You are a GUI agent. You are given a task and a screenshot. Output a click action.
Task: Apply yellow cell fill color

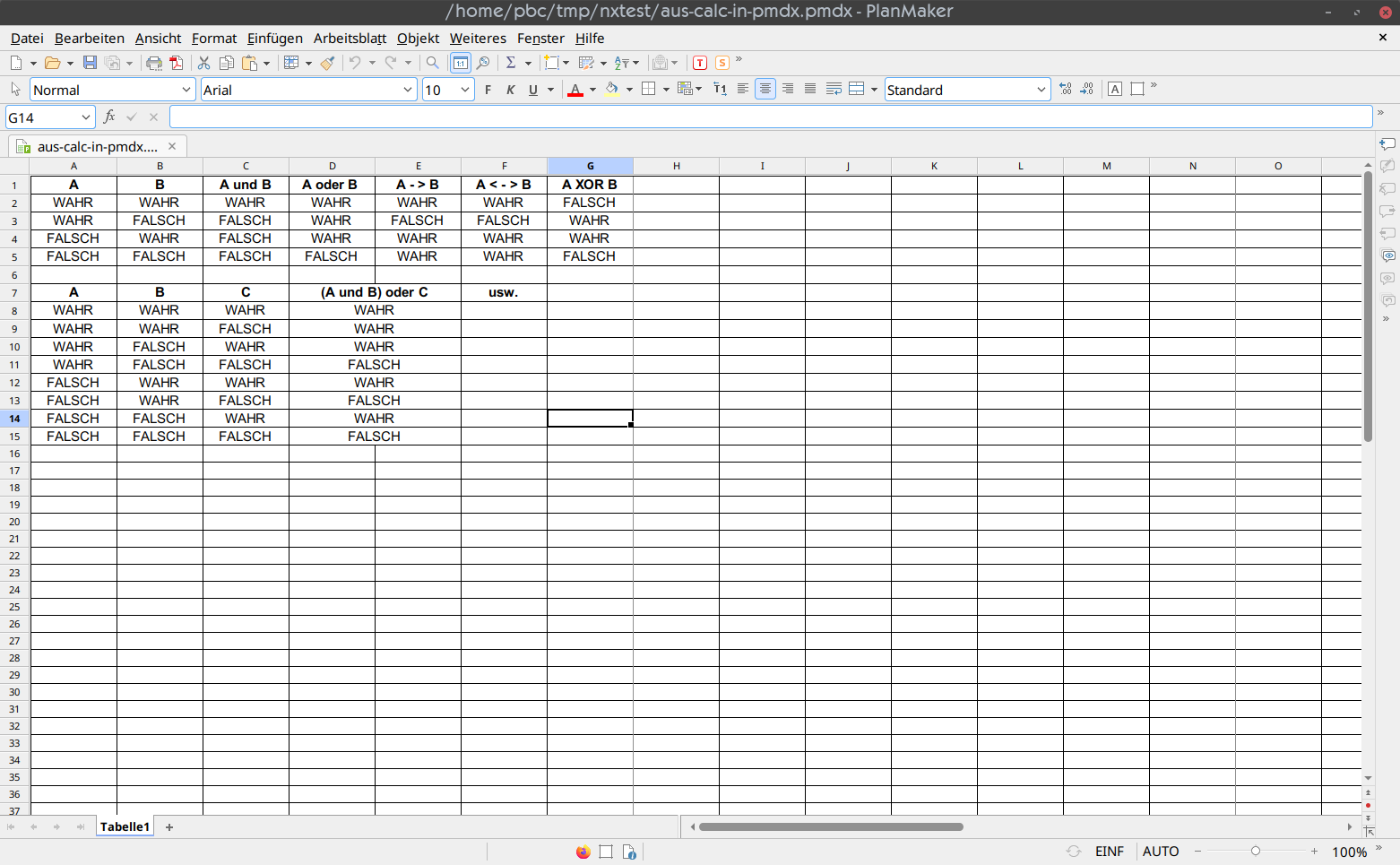612,90
